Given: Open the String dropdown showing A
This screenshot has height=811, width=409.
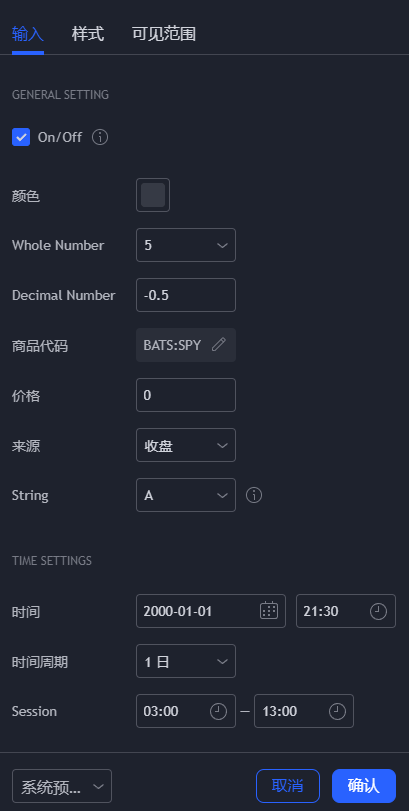Looking at the screenshot, I should pyautogui.click(x=186, y=495).
